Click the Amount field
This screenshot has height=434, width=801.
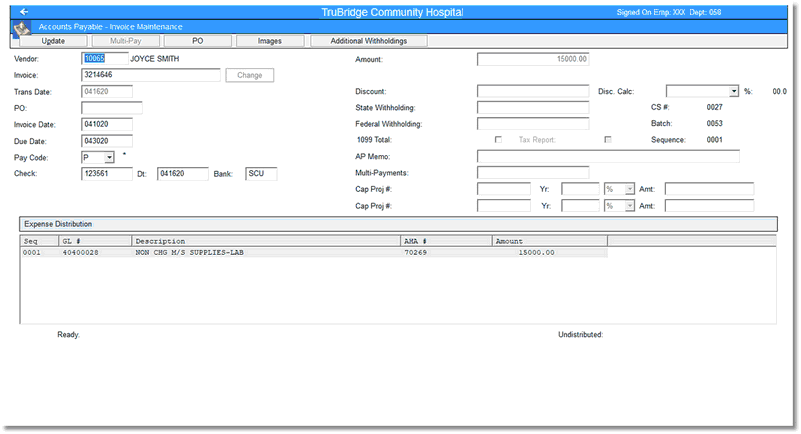point(533,59)
